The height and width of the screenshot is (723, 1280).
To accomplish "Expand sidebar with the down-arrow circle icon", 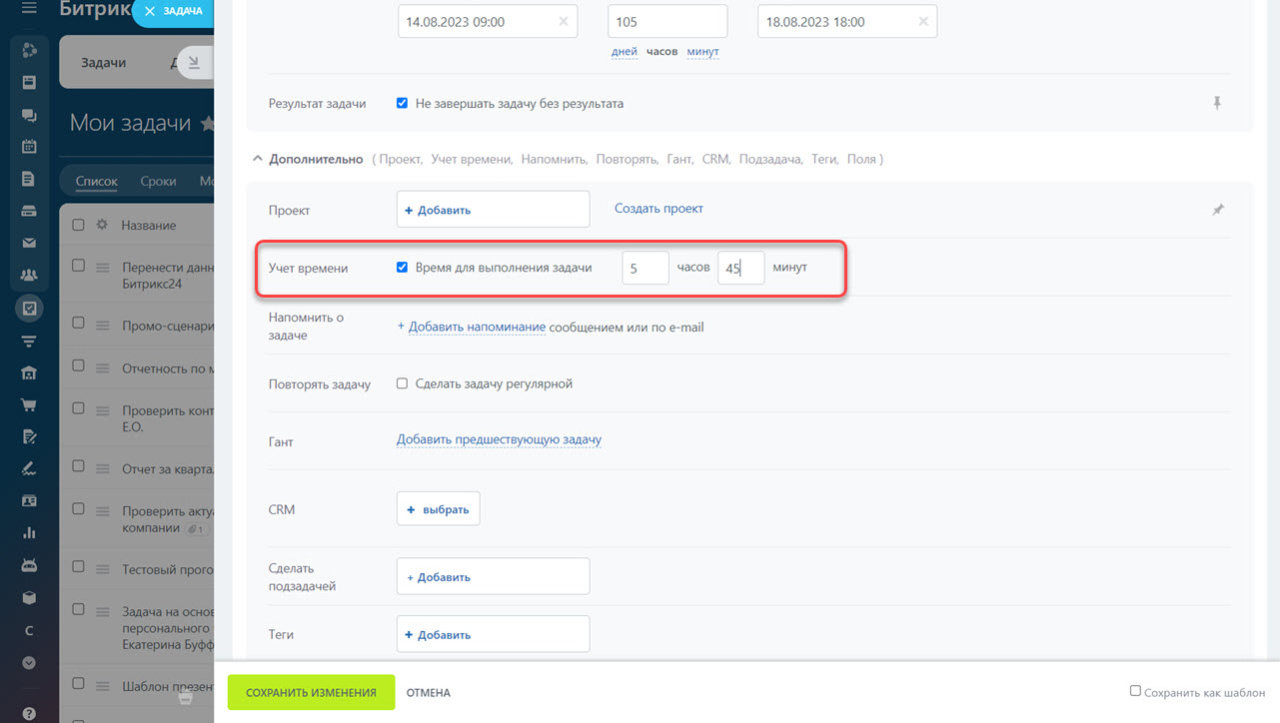I will [x=29, y=662].
